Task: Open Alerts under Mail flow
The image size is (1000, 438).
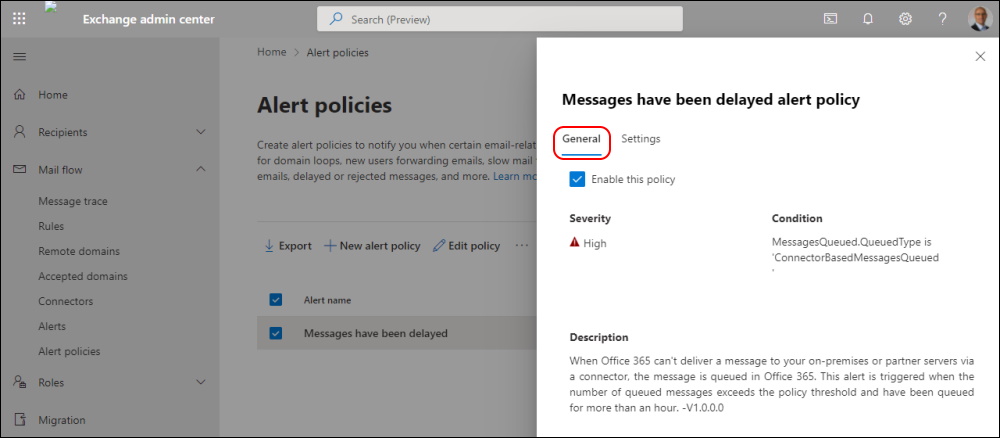Action: pos(52,326)
